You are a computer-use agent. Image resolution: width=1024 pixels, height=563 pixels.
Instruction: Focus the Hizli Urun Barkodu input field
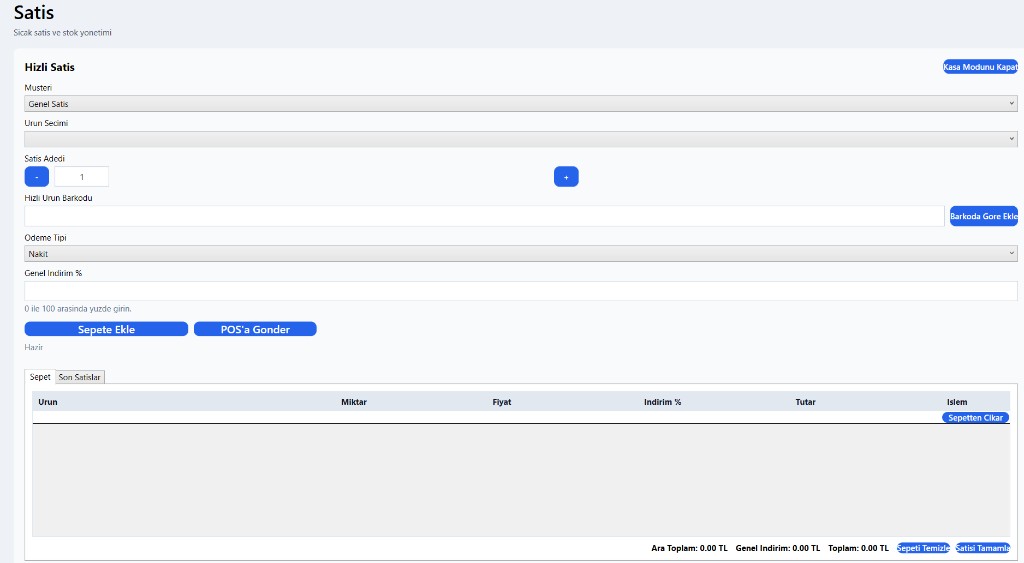point(484,216)
